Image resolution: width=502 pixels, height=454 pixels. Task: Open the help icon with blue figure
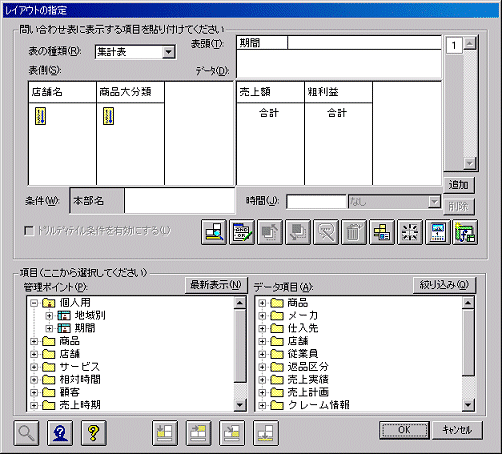coord(60,433)
